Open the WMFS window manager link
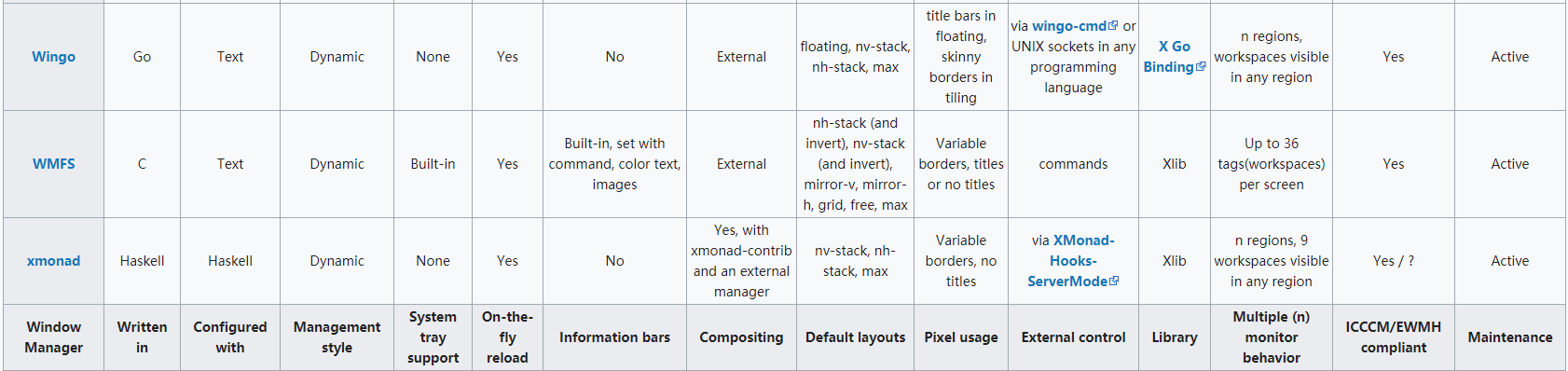 [x=53, y=164]
